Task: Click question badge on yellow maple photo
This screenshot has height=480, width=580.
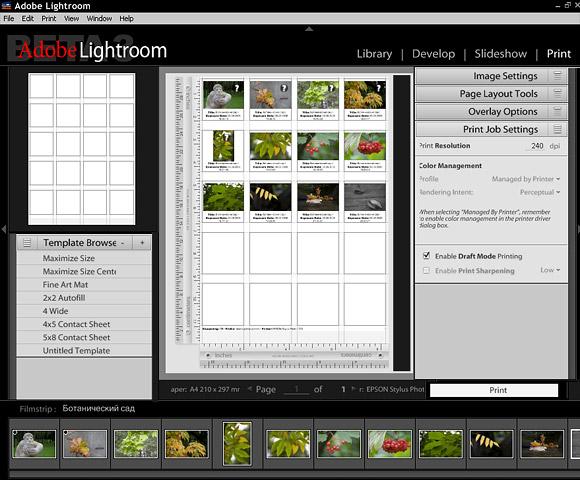Action: [378, 88]
